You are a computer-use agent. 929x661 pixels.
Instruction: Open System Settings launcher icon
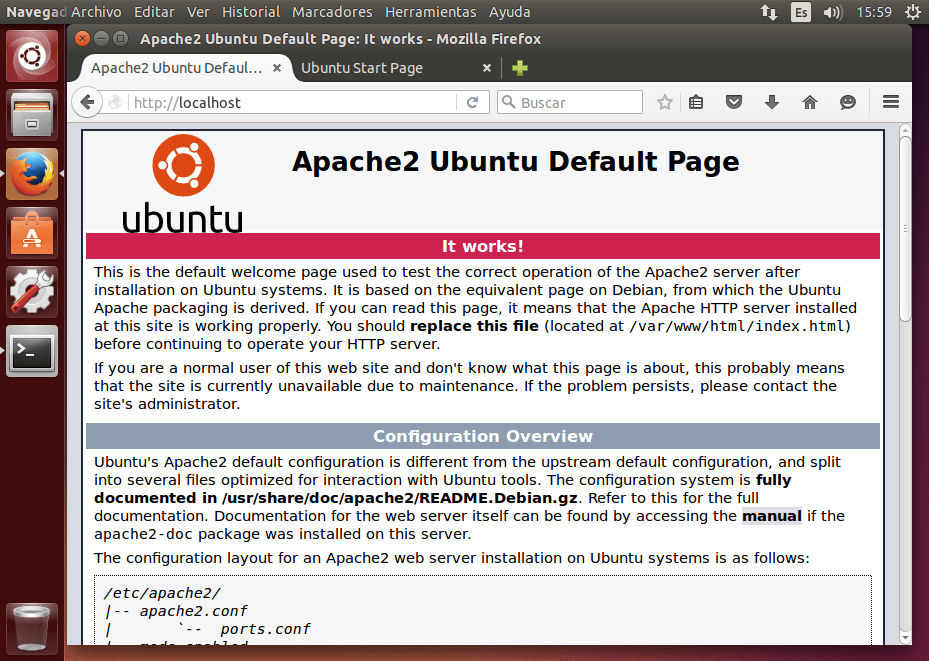[x=32, y=292]
